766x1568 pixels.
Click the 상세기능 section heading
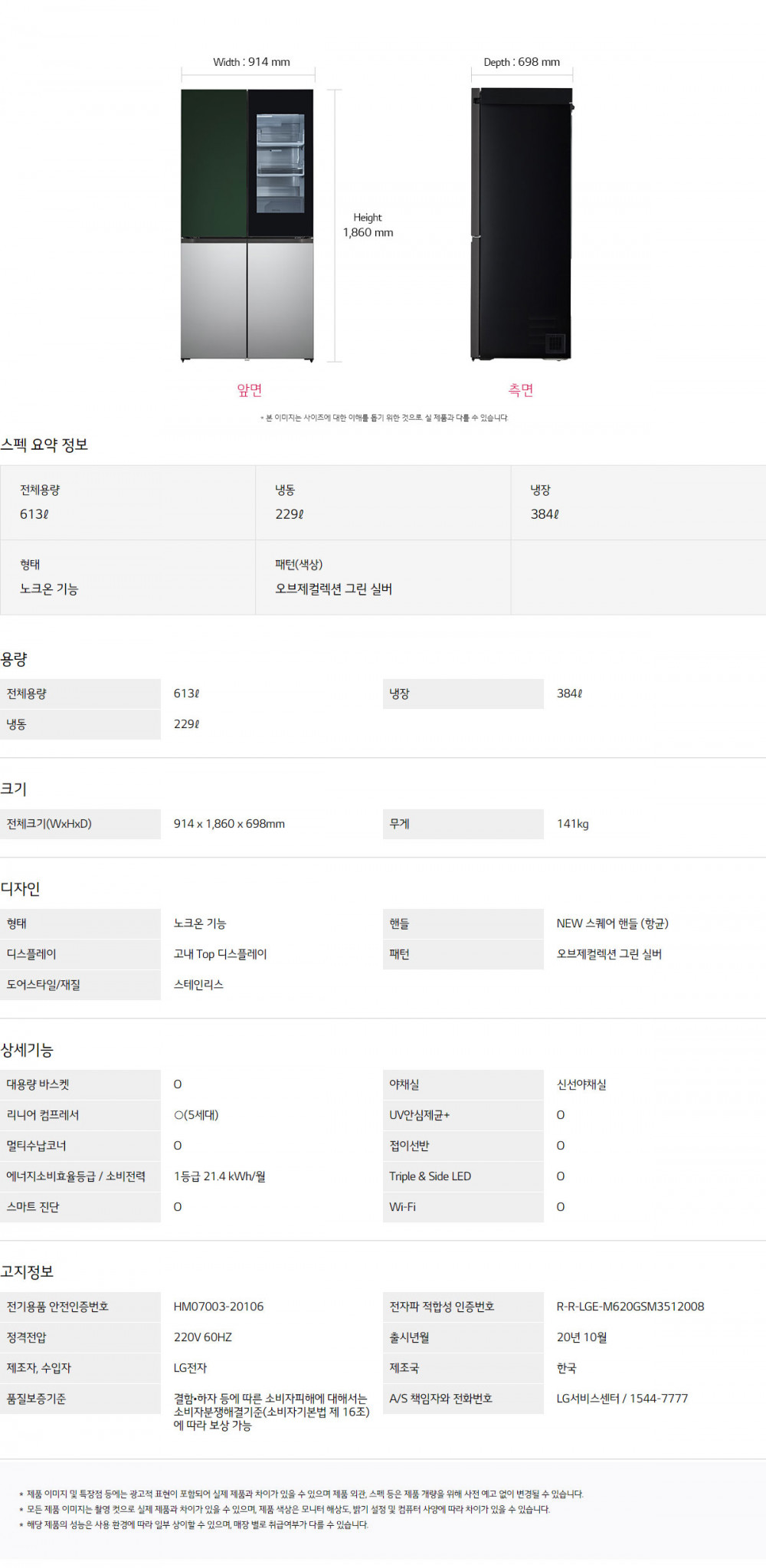tap(27, 1049)
